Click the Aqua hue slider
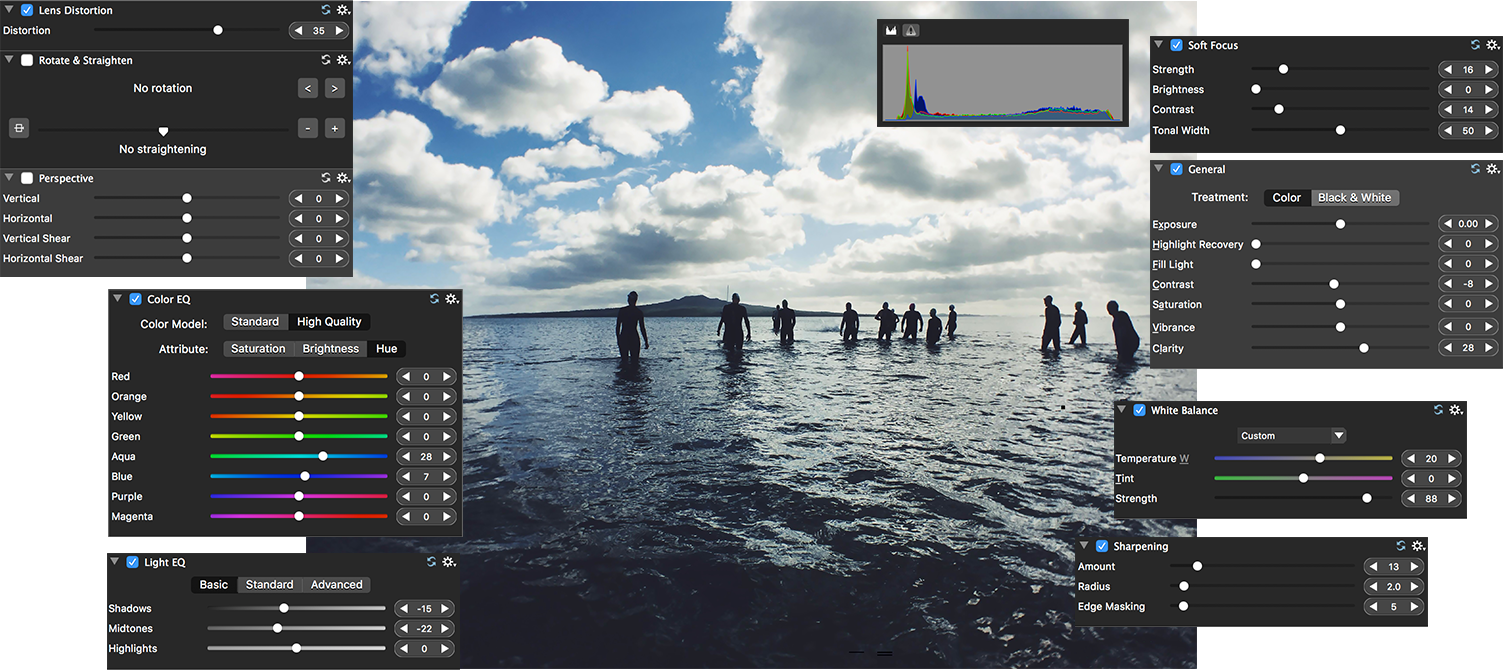 click(299, 456)
